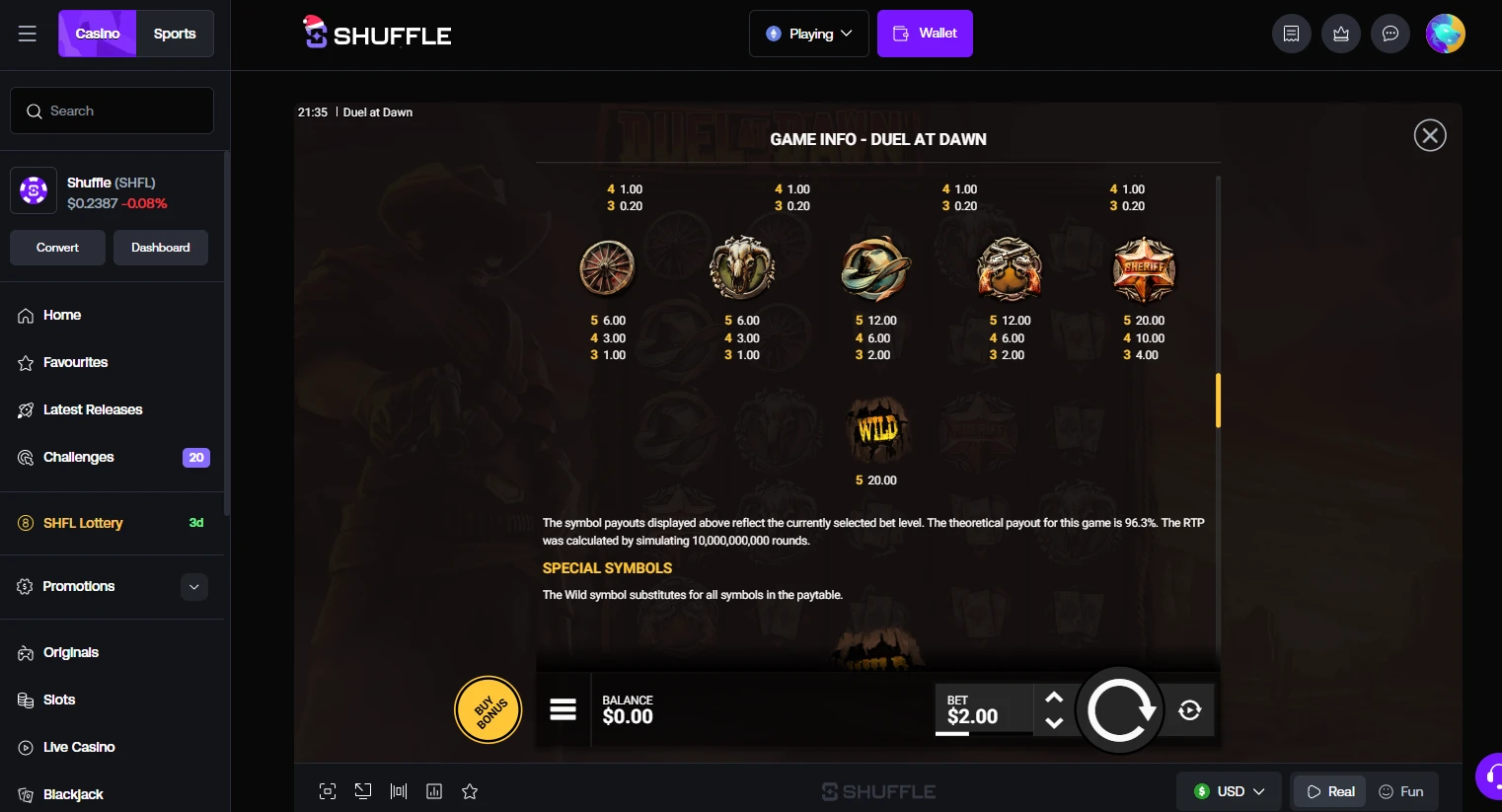1502x812 pixels.
Task: Switch to Real play mode
Action: click(1330, 791)
